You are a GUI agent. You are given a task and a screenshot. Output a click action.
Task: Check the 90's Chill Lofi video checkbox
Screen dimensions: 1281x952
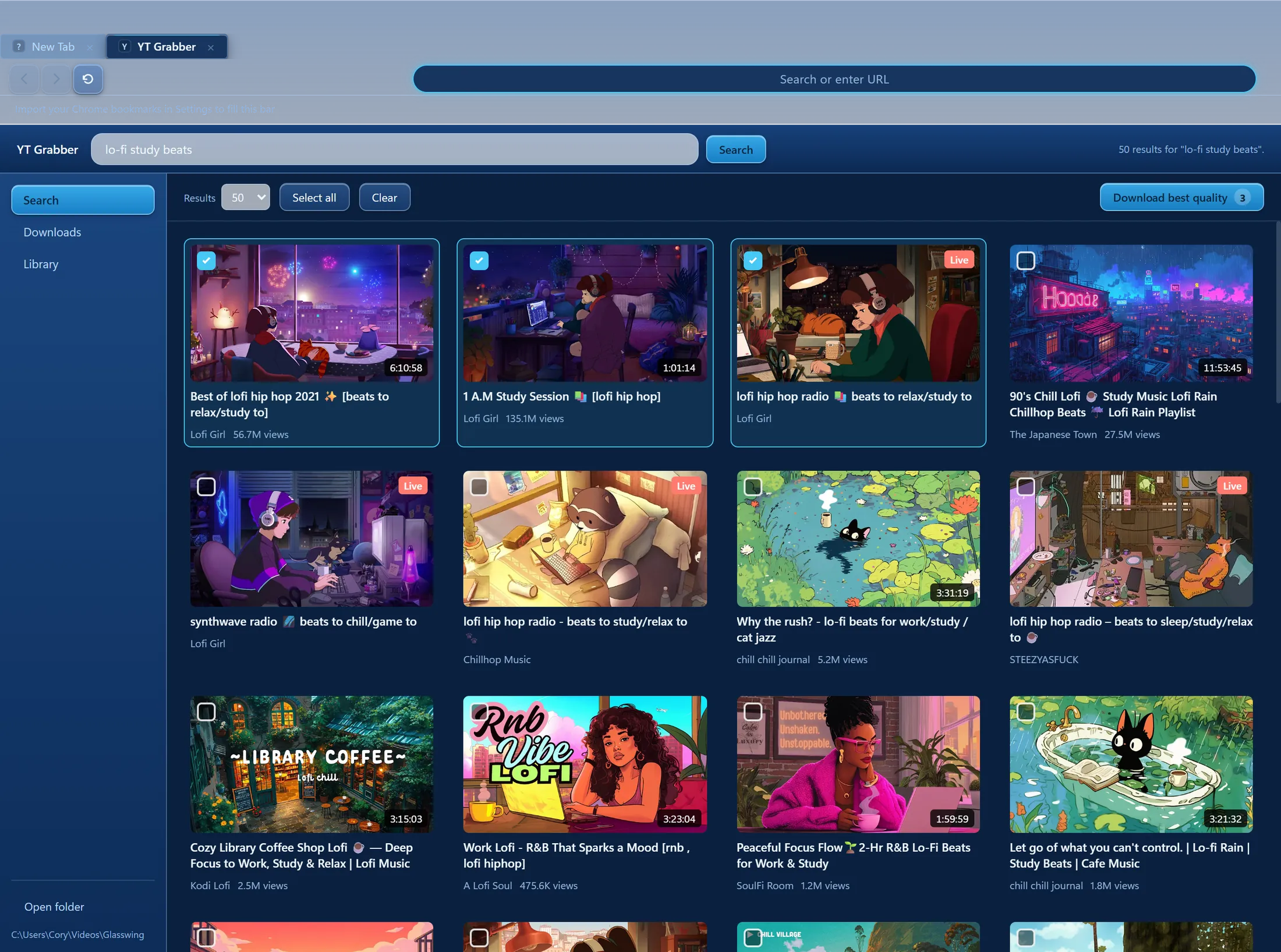tap(1025, 260)
